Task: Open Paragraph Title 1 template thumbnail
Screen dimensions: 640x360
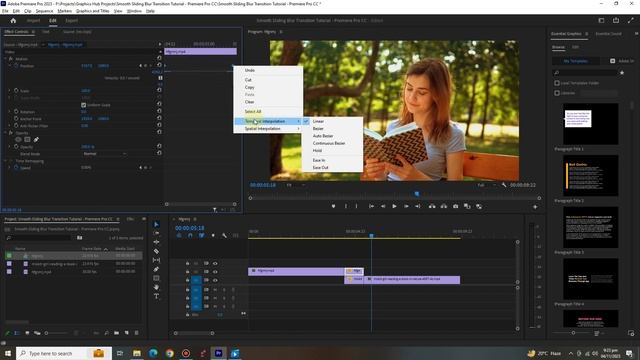Action: click(x=590, y=124)
